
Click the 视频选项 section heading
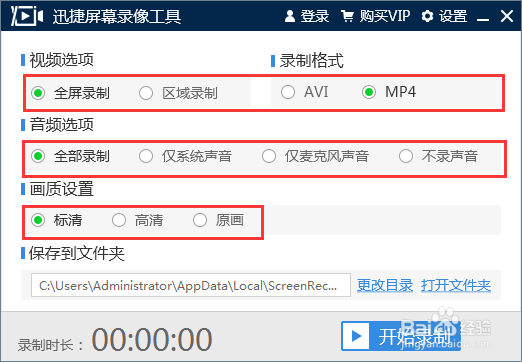61,60
